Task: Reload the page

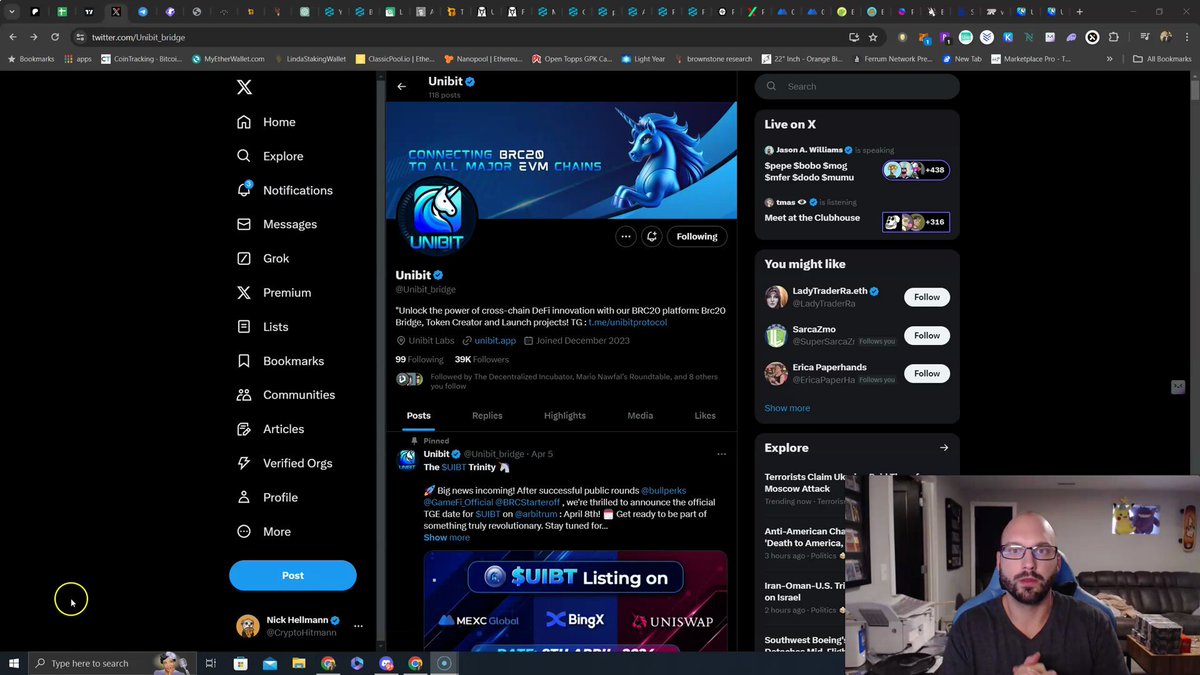Action: (x=55, y=37)
